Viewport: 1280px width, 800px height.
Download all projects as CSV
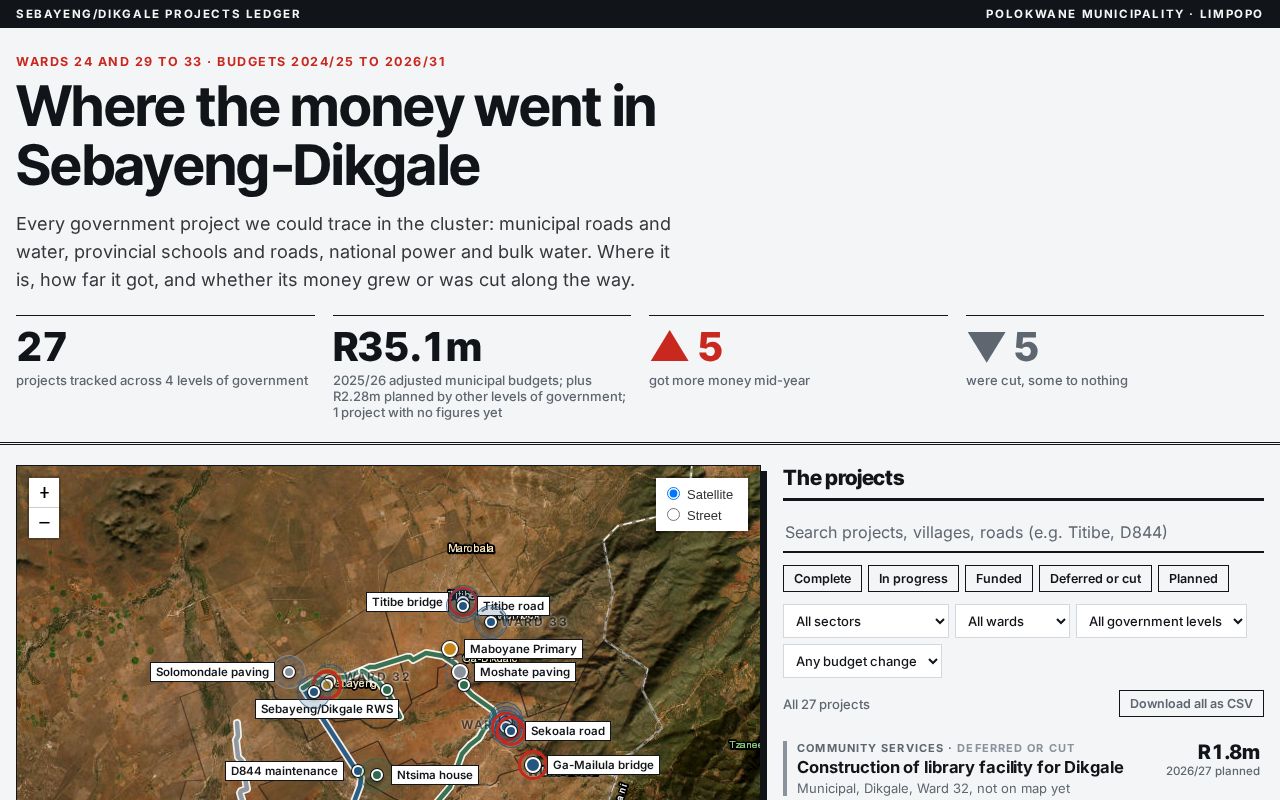pos(1191,704)
